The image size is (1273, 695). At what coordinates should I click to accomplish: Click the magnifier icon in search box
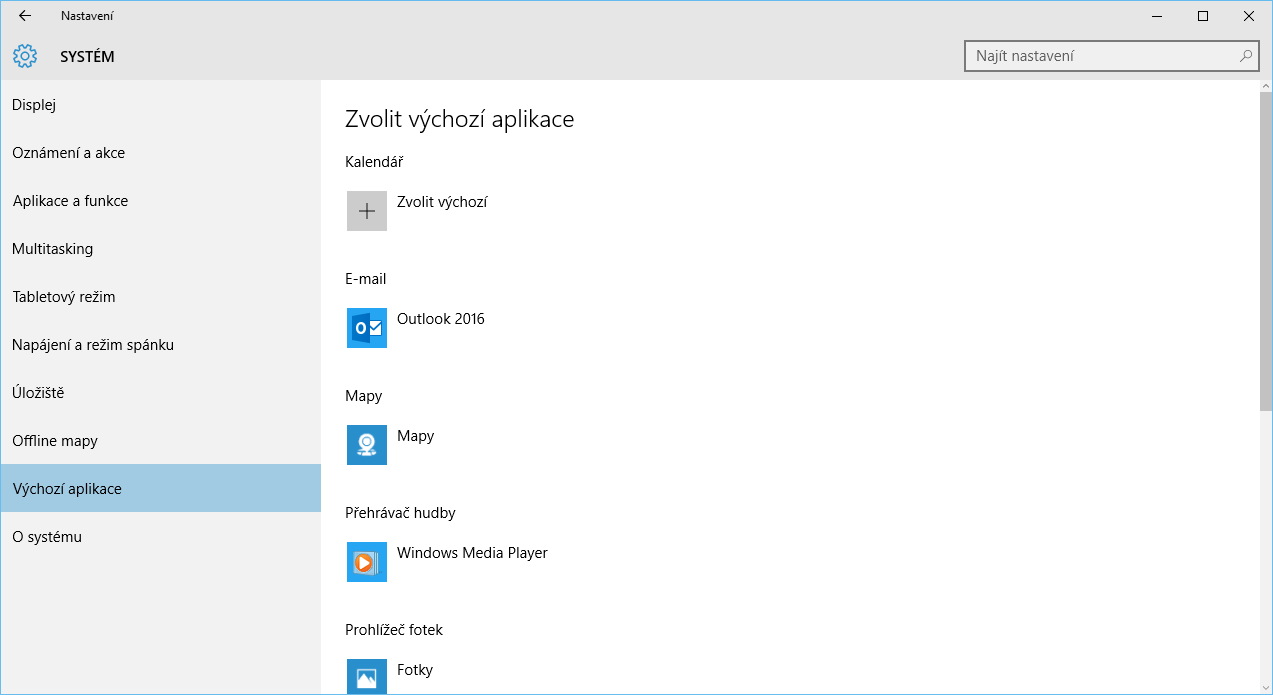[x=1245, y=57]
